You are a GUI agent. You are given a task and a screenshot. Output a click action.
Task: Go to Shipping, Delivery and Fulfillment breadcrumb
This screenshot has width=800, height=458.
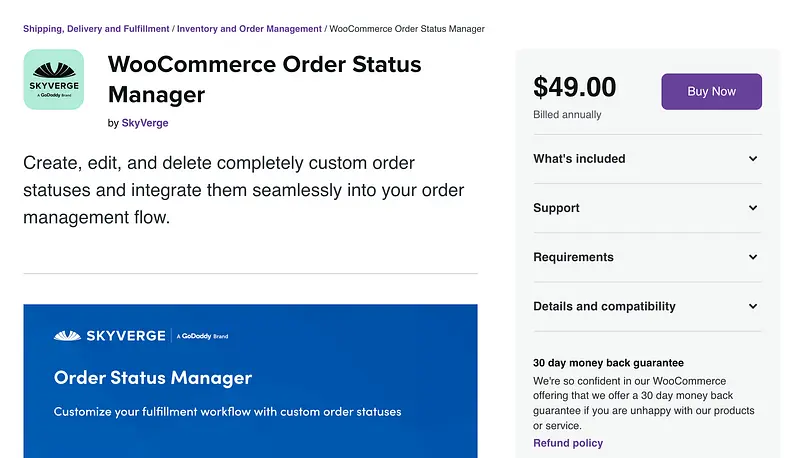pyautogui.click(x=95, y=29)
